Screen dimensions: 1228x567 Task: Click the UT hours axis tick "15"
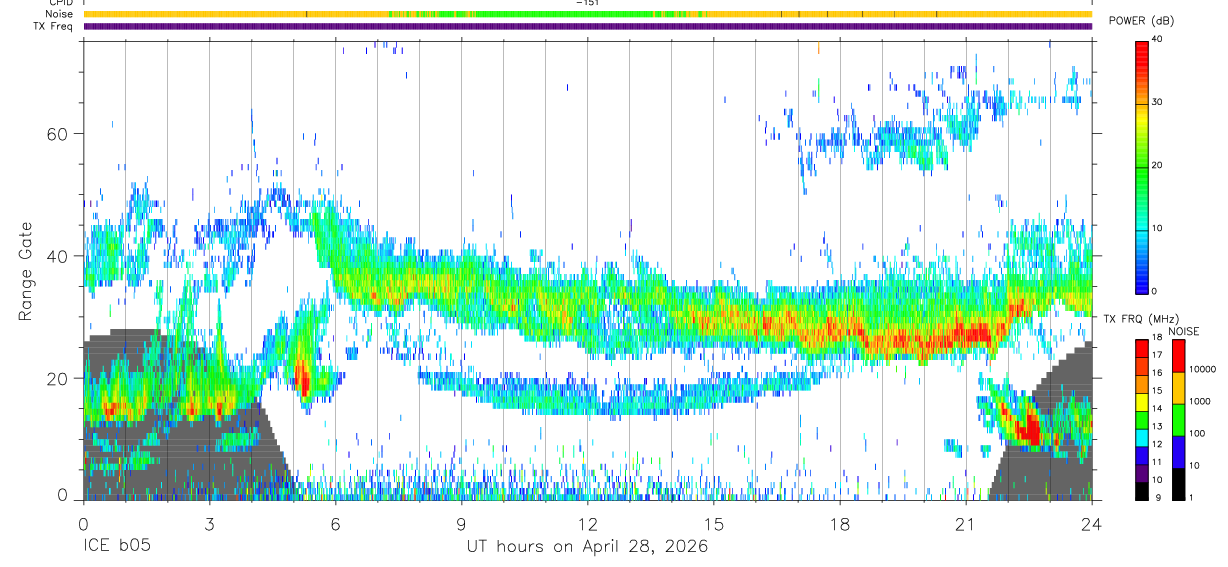point(713,524)
